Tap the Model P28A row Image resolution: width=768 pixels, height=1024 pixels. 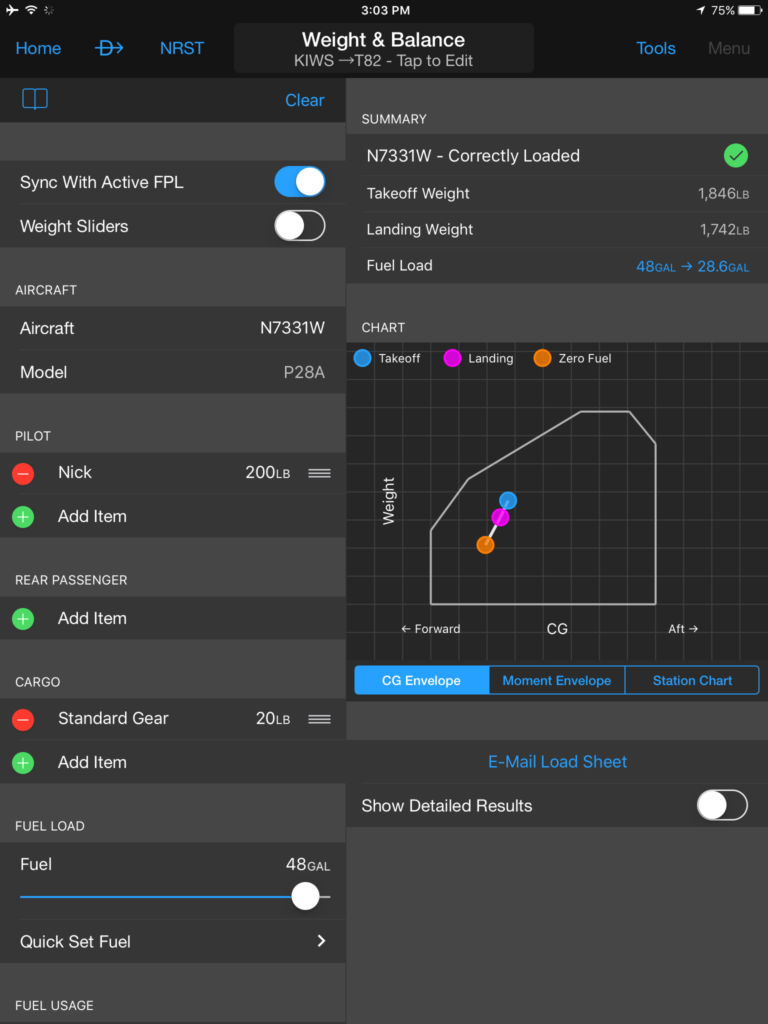tap(172, 372)
